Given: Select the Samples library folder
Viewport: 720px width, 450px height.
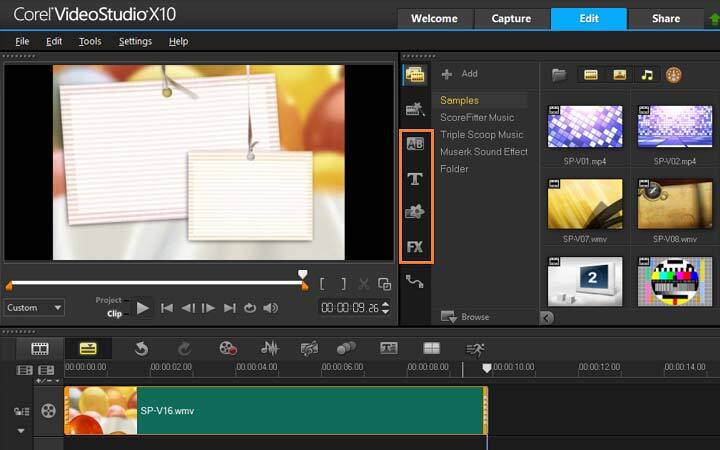Looking at the screenshot, I should pos(459,100).
